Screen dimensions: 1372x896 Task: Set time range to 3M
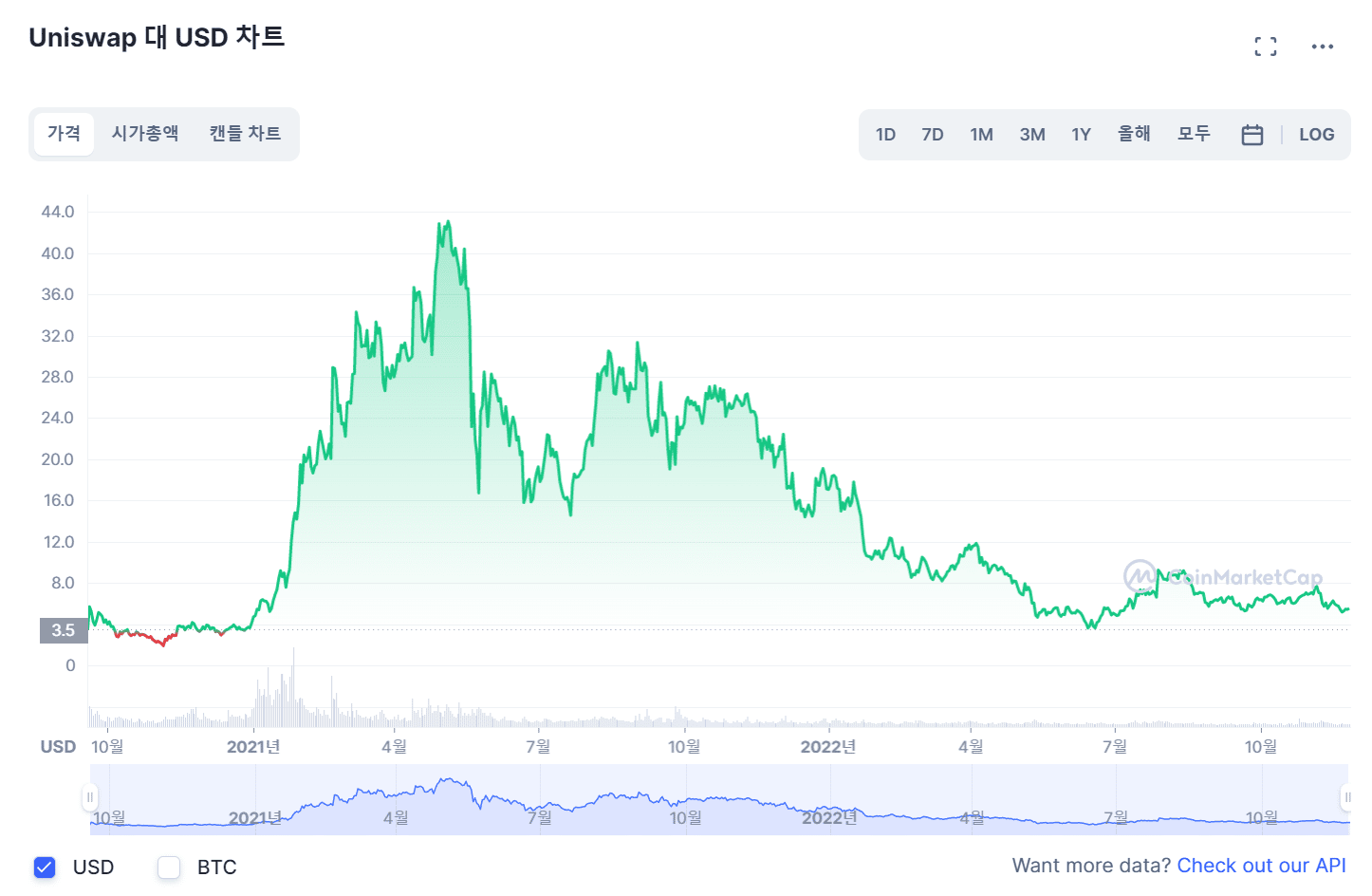click(x=1032, y=135)
